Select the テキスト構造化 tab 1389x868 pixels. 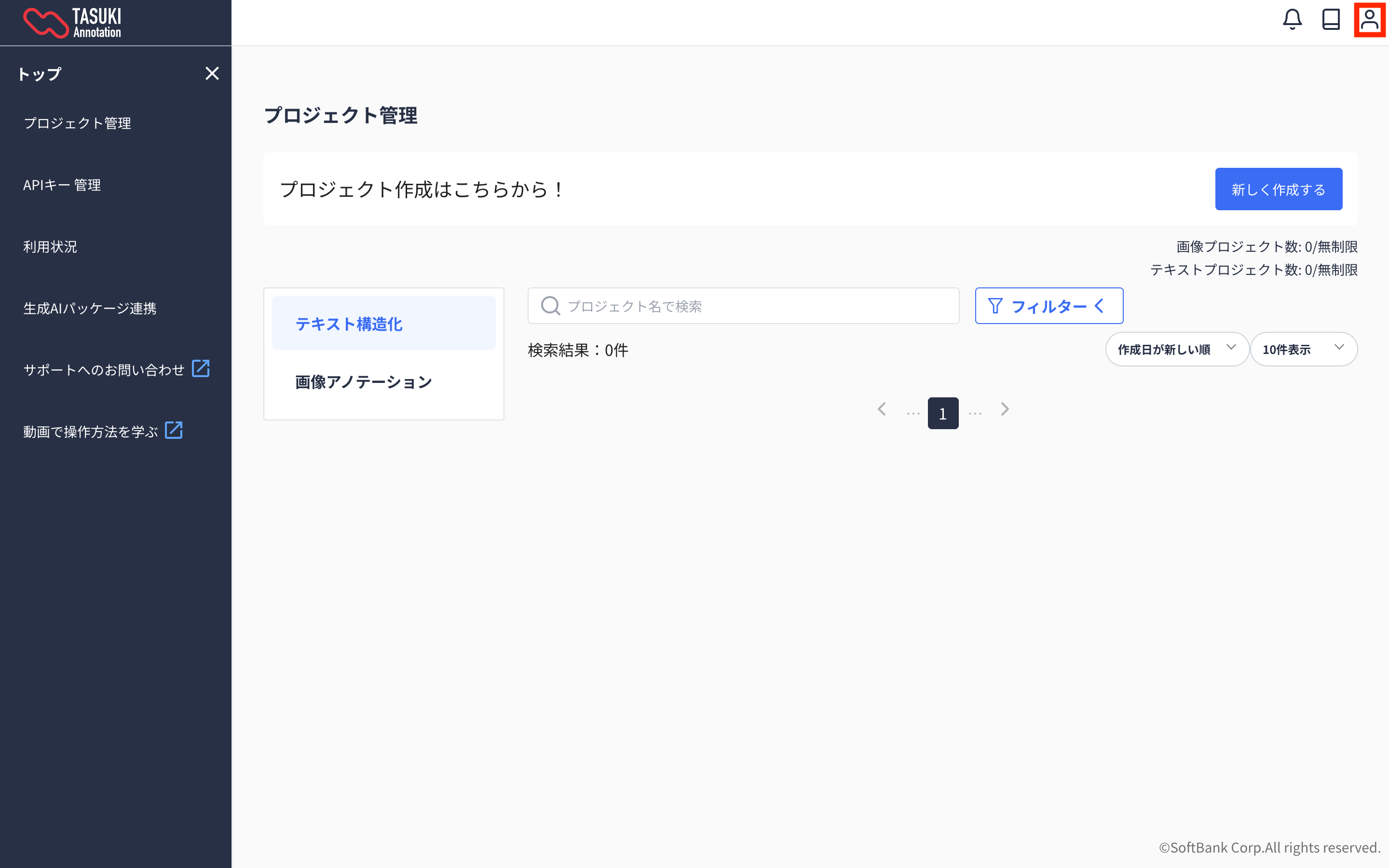tap(383, 324)
